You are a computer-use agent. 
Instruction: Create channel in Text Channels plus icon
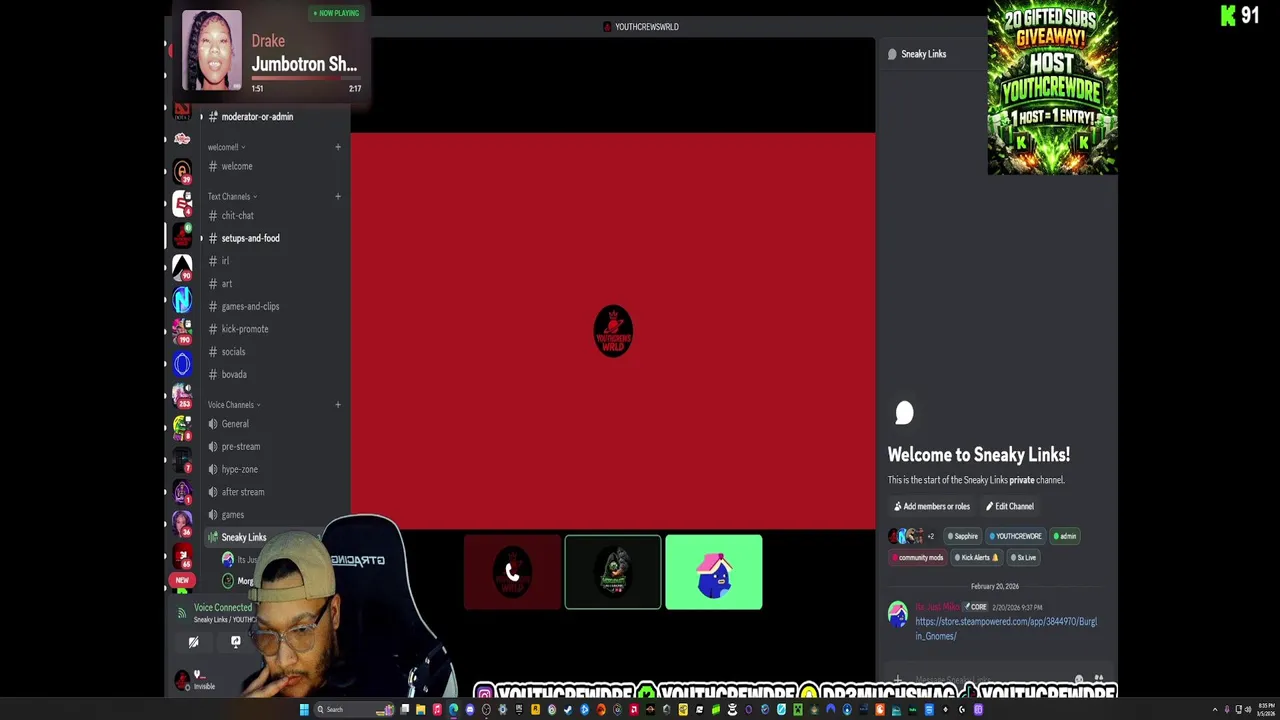(x=338, y=196)
